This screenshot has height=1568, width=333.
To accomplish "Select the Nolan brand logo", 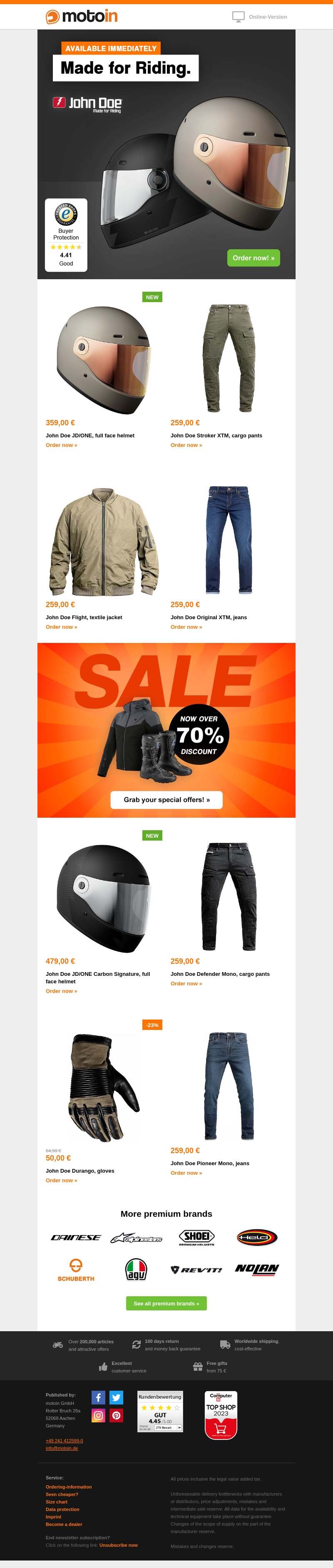I will click(x=257, y=1269).
